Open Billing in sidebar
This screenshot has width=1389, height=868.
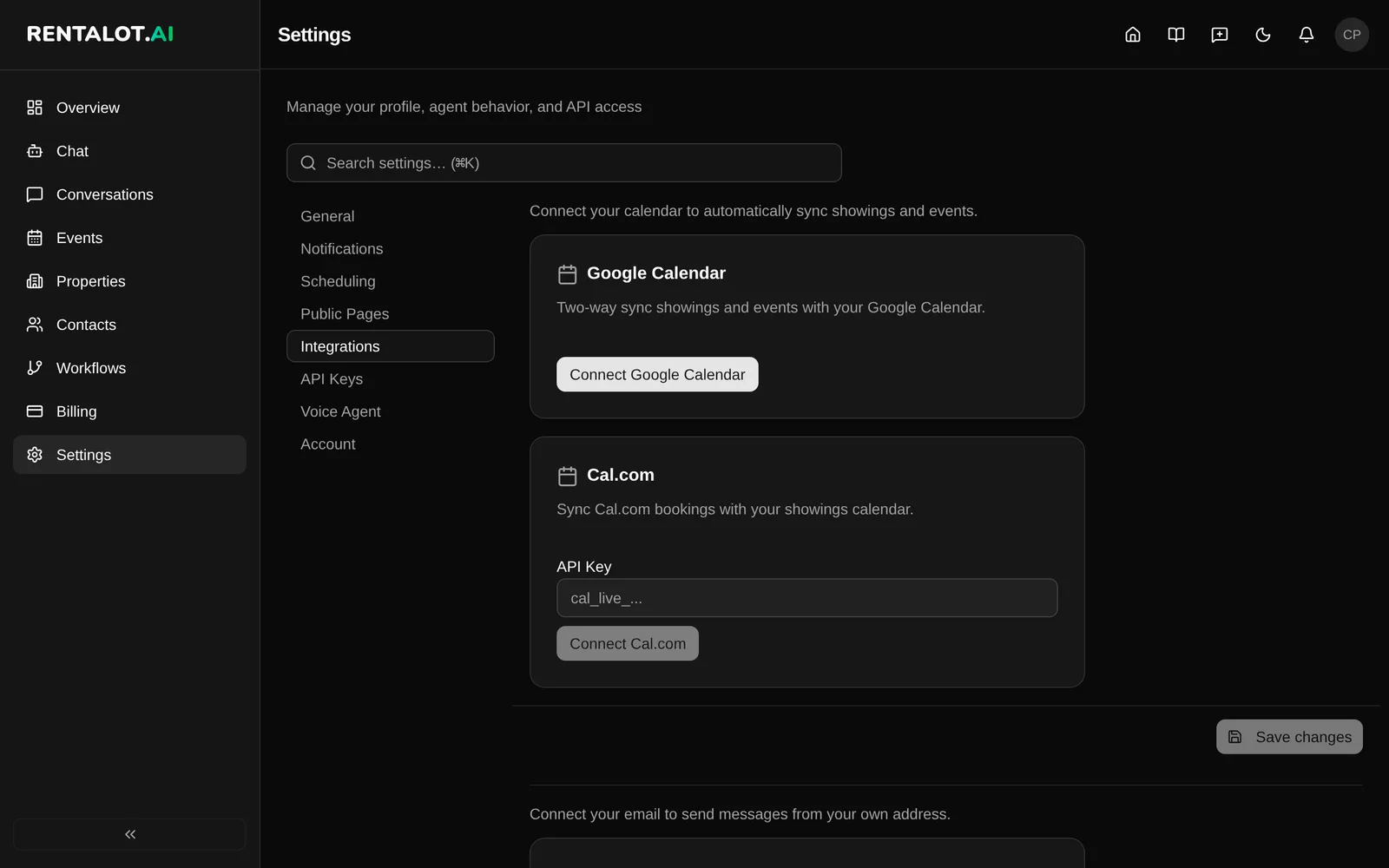pyautogui.click(x=129, y=411)
